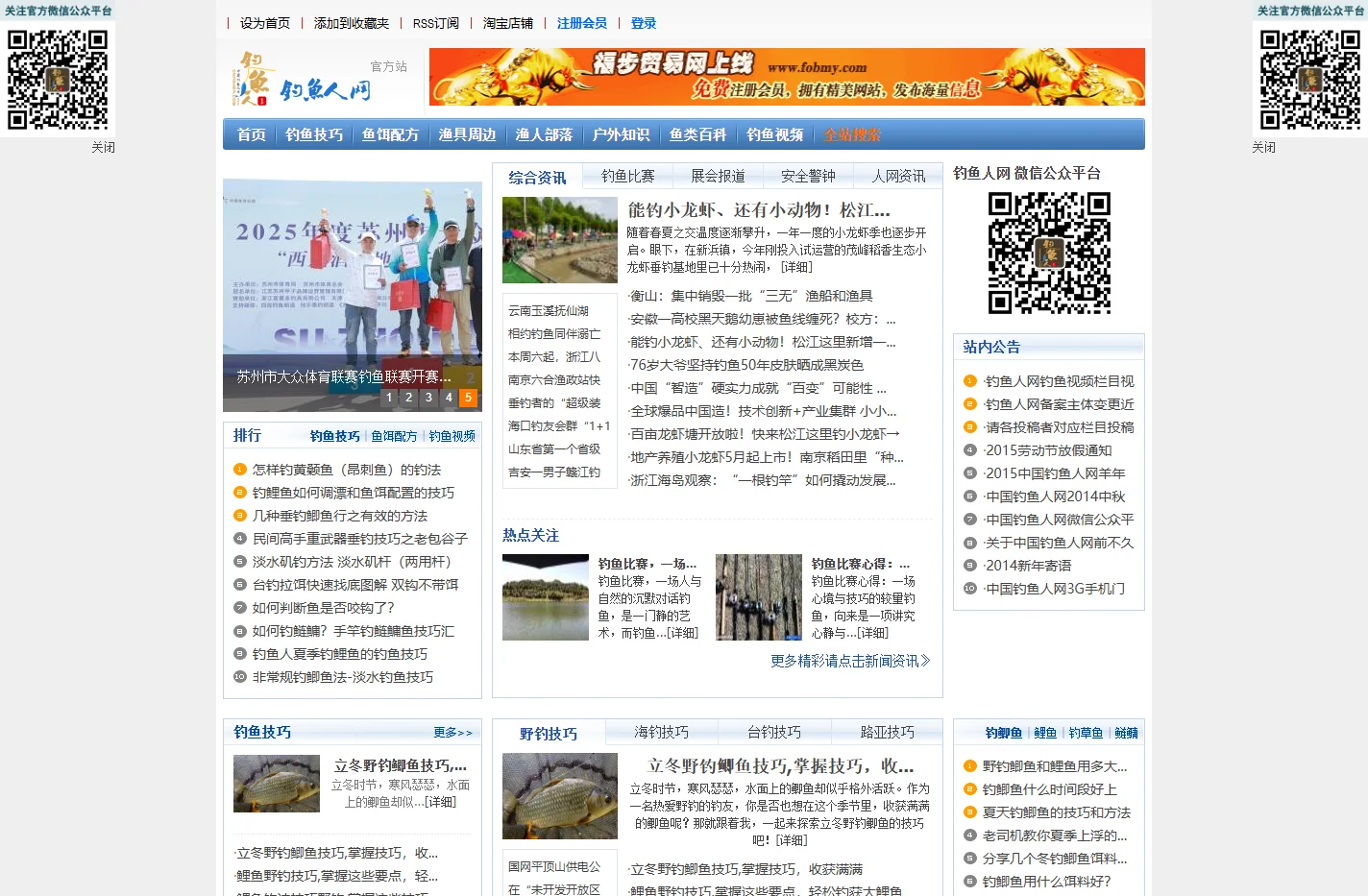The width and height of the screenshot is (1368, 896).
Task: Click the left floating WeChat QR code
Action: point(58,80)
